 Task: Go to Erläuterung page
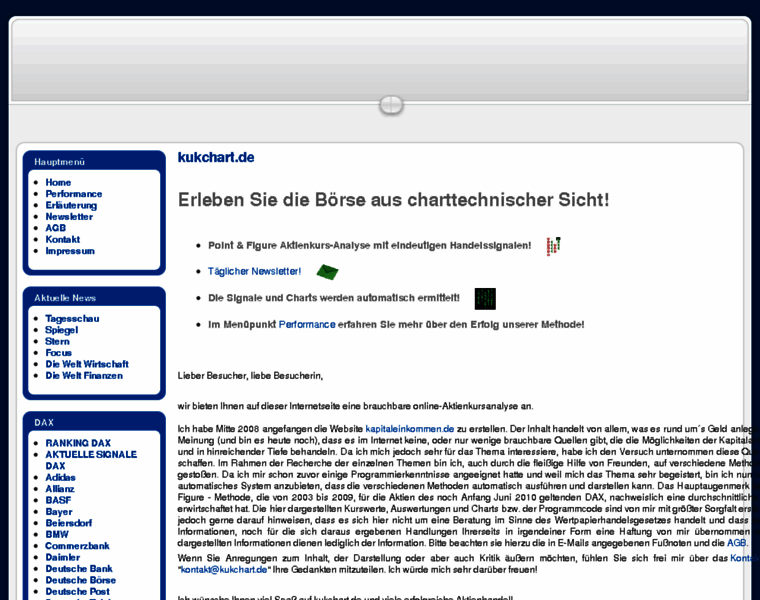click(x=71, y=205)
